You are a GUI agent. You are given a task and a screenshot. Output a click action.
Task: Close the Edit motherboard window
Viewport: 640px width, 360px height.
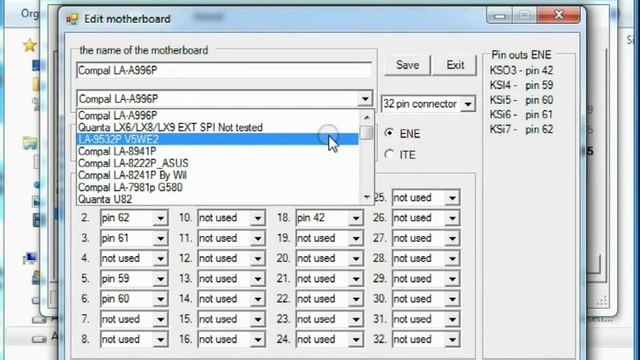(x=559, y=16)
